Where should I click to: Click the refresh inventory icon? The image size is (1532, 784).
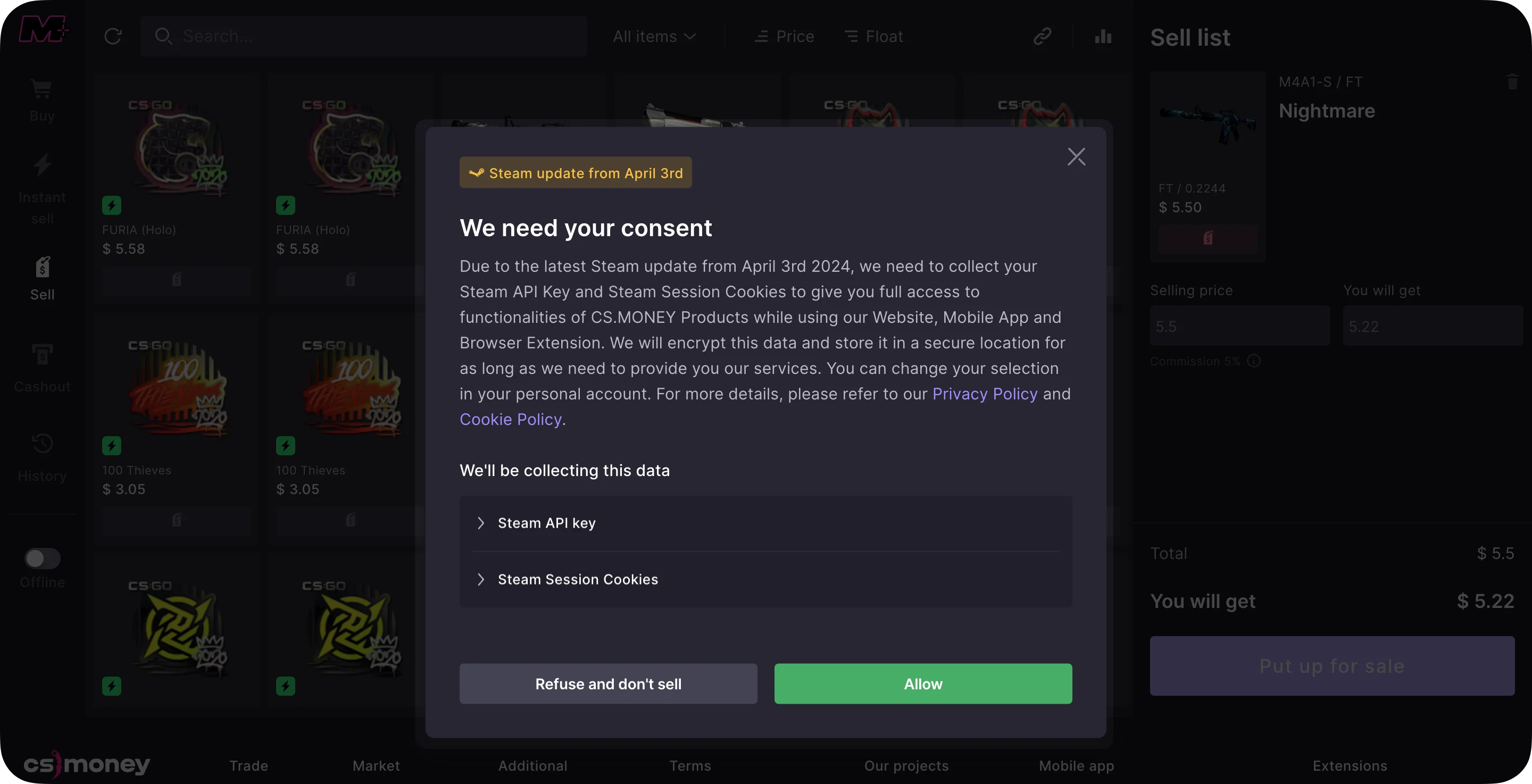pos(113,36)
